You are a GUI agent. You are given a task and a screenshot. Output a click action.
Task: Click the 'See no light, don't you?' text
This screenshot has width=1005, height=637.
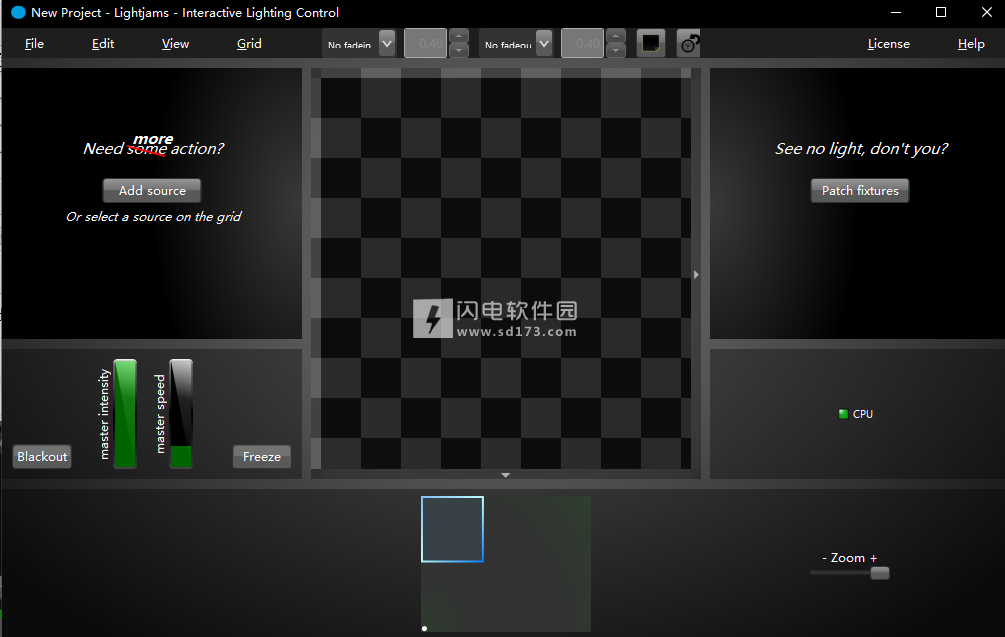coord(861,149)
